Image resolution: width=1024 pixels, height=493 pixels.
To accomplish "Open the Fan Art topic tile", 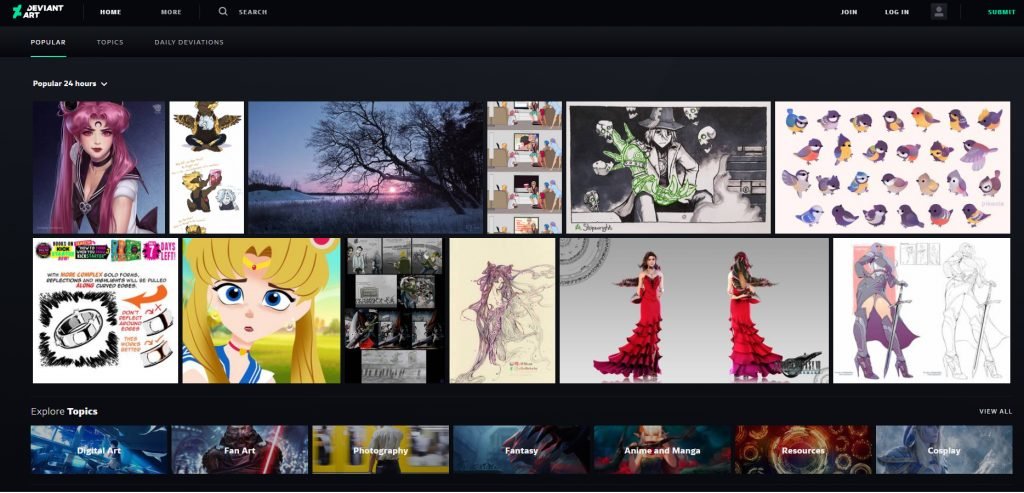I will pyautogui.click(x=240, y=450).
